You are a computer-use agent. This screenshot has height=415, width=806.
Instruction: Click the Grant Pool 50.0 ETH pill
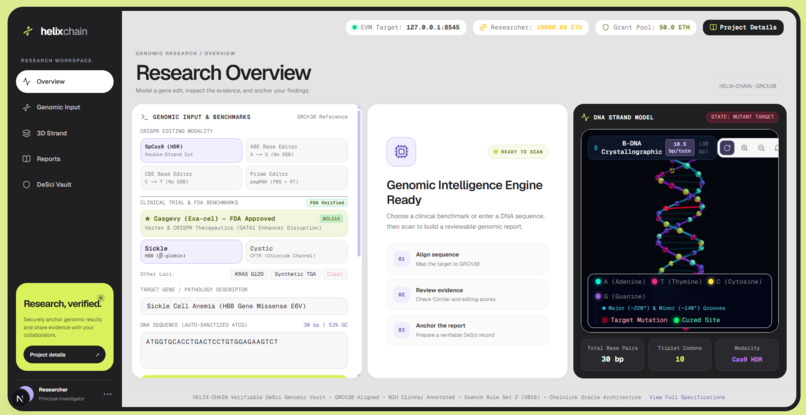[646, 28]
